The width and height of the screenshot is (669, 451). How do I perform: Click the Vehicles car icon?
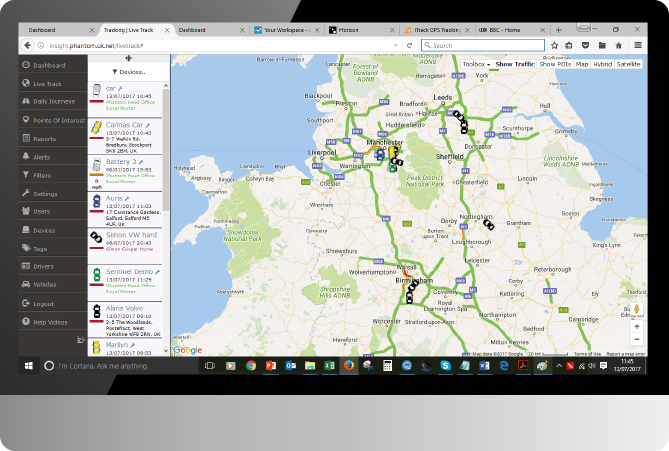[x=26, y=284]
